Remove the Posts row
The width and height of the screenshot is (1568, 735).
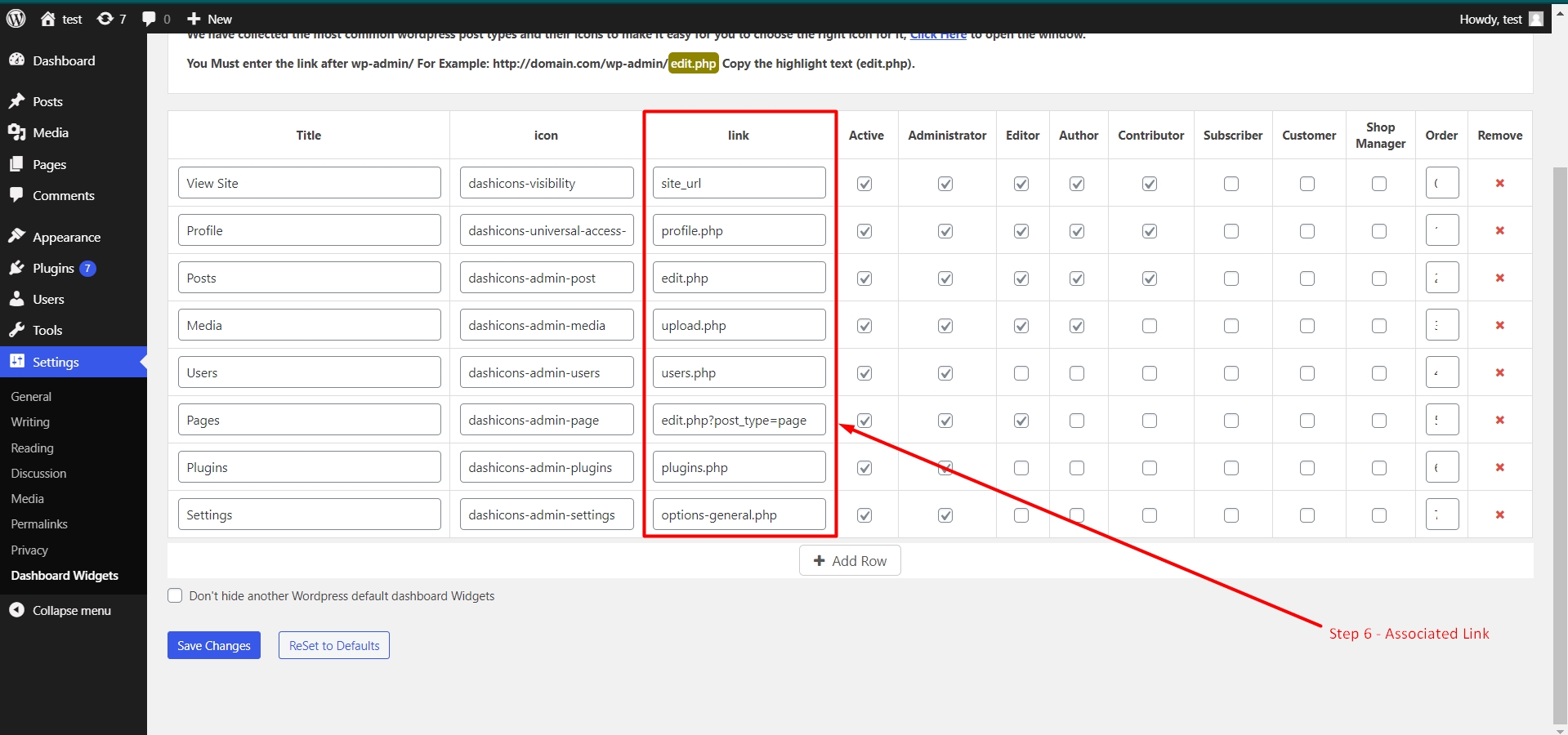[1500, 278]
